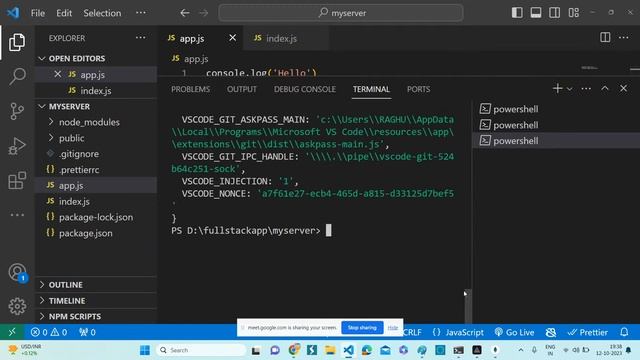Expand the public folder

pyautogui.click(x=96, y=138)
